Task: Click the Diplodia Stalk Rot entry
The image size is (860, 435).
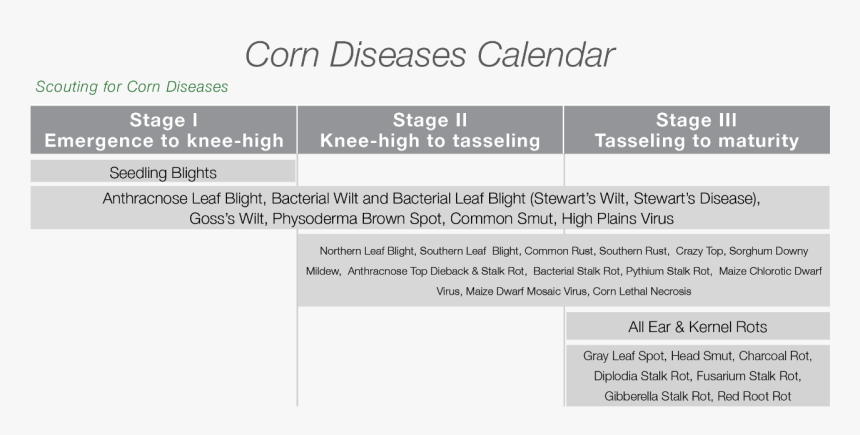Action: click(x=642, y=376)
